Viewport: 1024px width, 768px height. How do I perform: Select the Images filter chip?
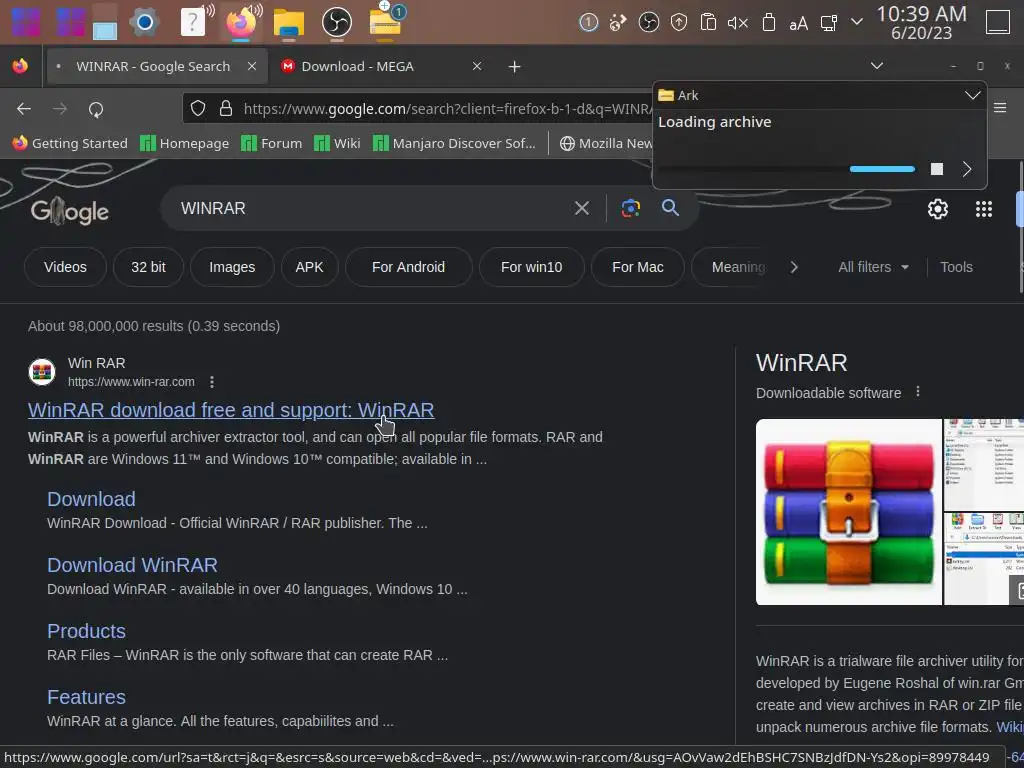click(232, 267)
